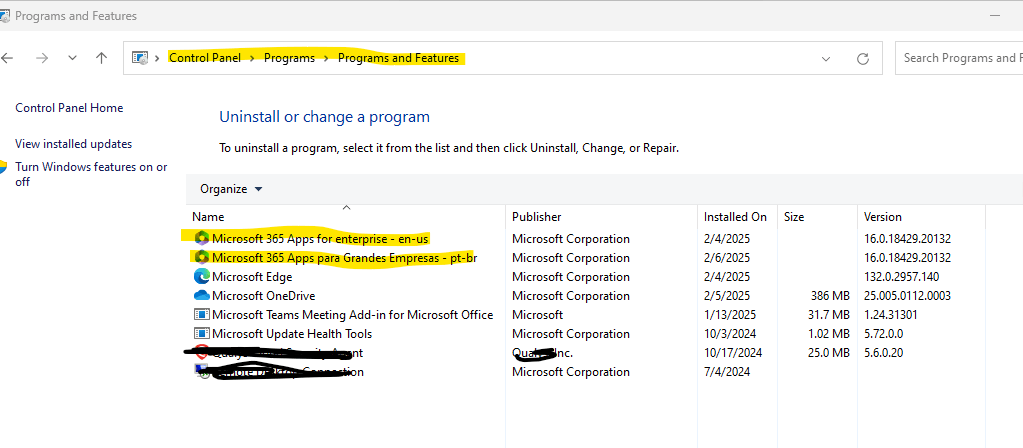Click the forward navigation arrow
The height and width of the screenshot is (448, 1023).
coord(42,58)
